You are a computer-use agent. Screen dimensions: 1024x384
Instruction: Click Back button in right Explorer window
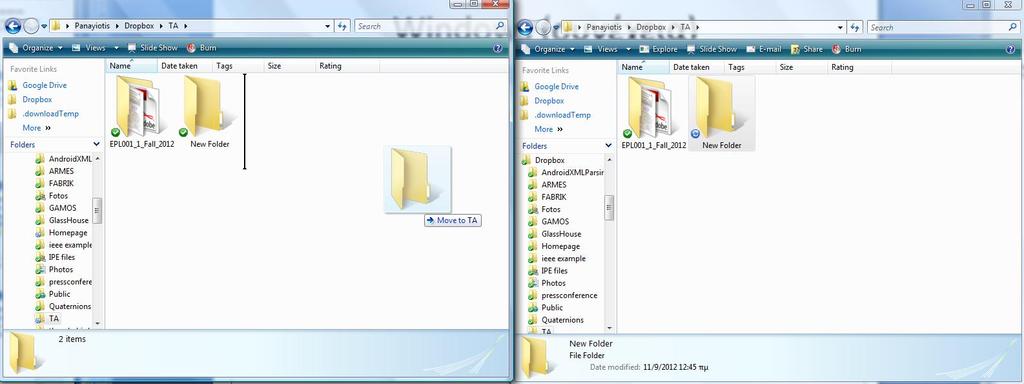click(x=524, y=27)
